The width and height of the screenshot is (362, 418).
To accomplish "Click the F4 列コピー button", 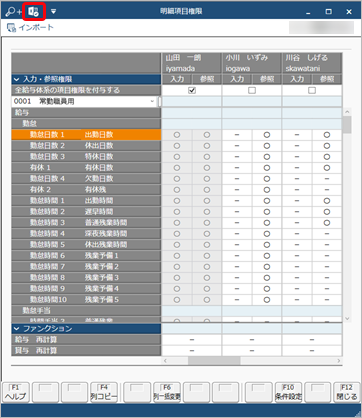I will [104, 392].
